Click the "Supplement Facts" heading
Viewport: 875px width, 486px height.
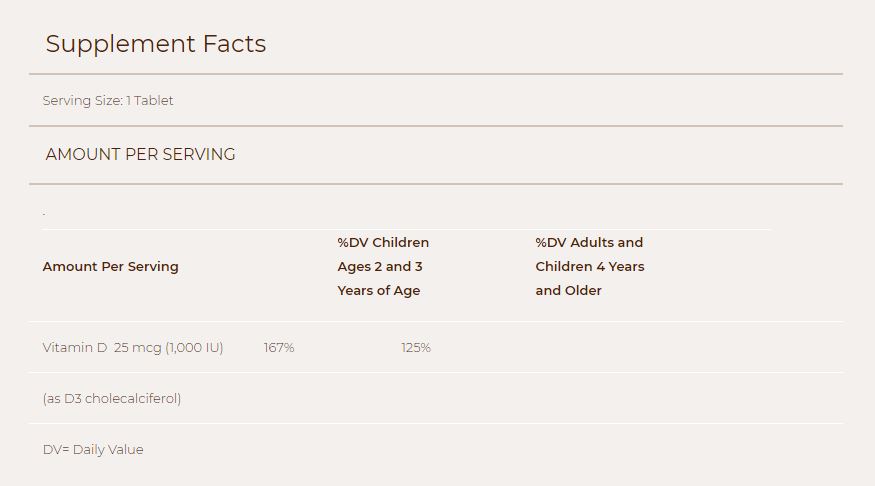tap(155, 44)
